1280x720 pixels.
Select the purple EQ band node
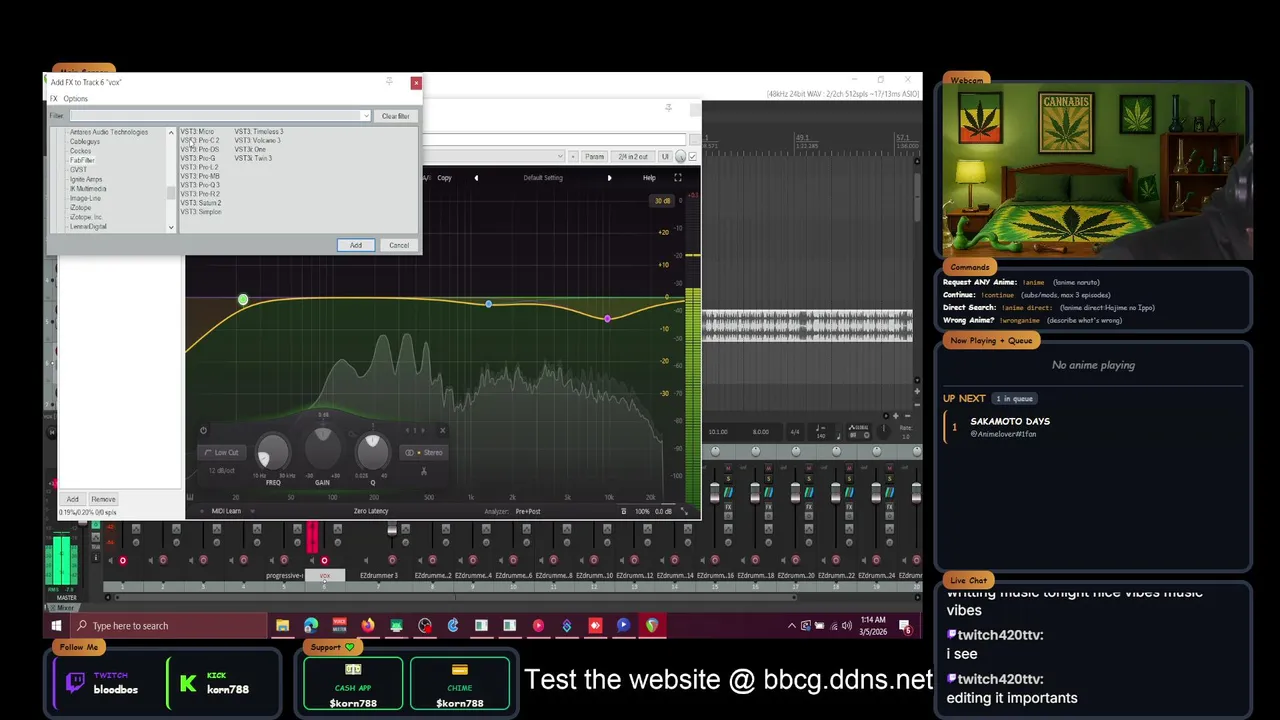click(x=607, y=318)
